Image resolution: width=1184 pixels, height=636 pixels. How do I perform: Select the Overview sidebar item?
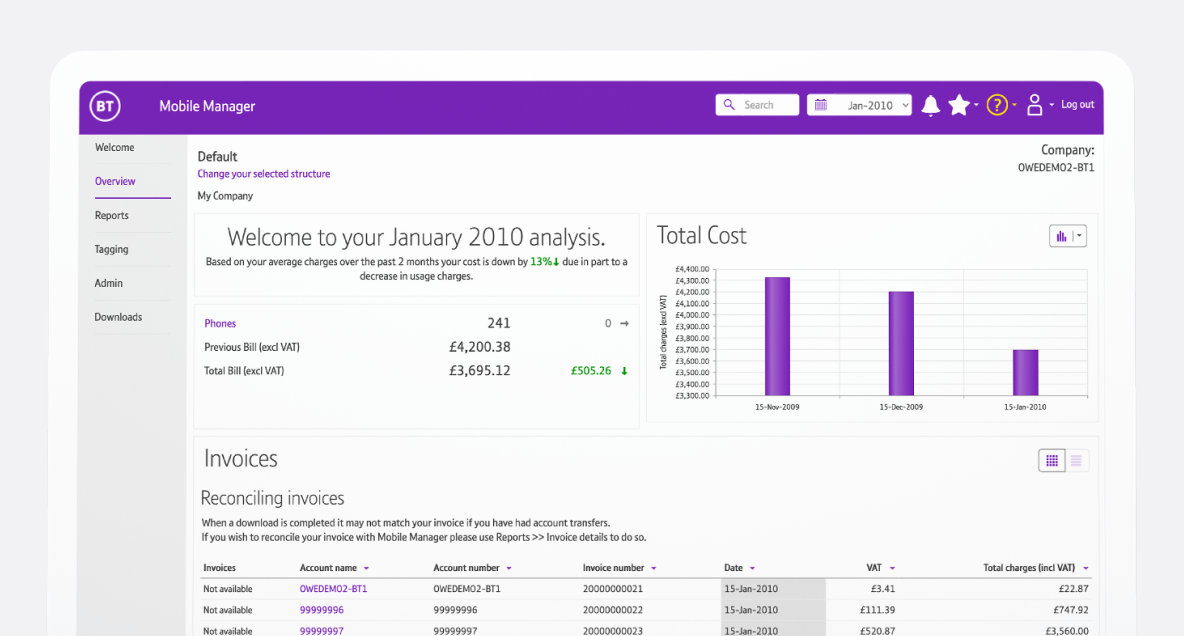[115, 181]
